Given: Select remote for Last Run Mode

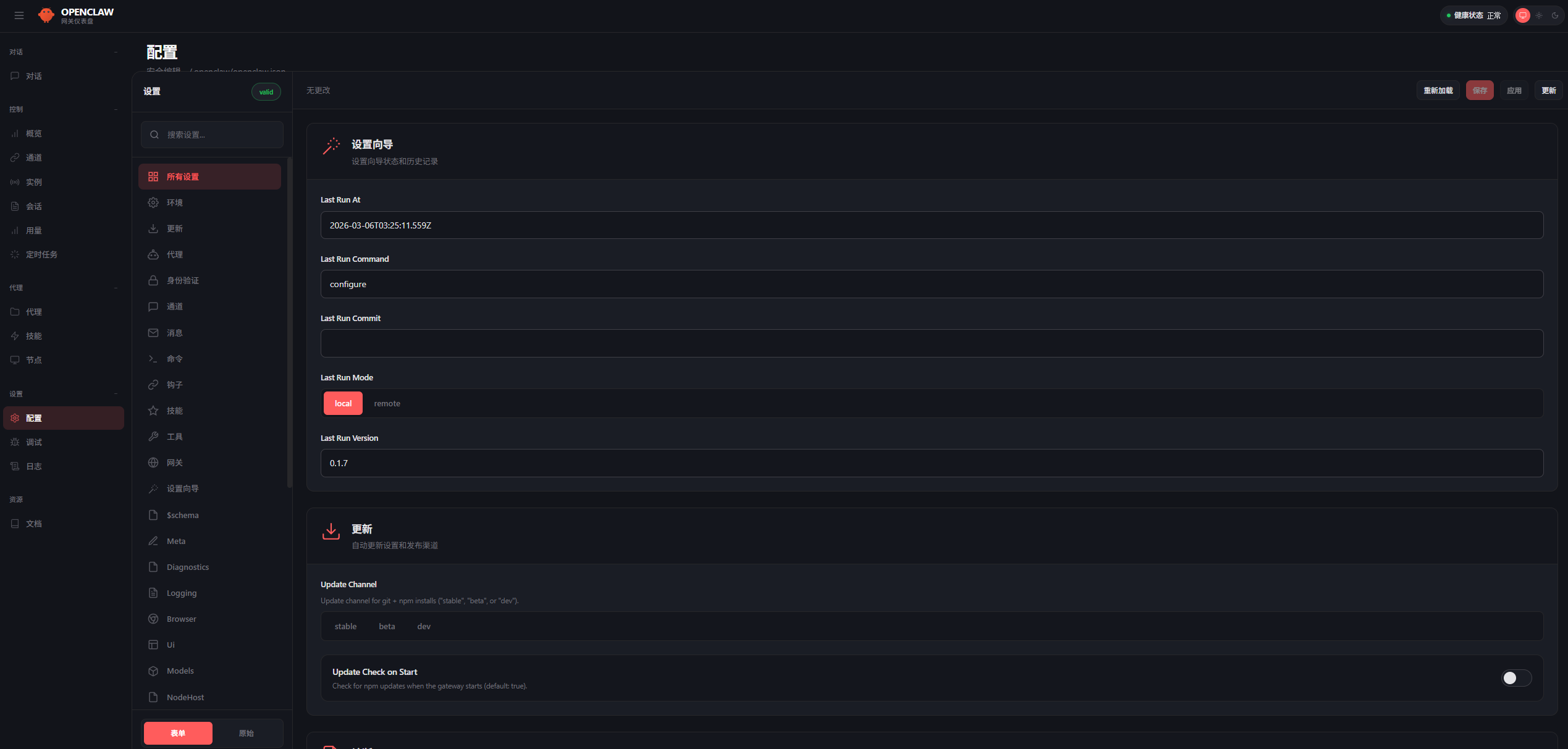Looking at the screenshot, I should (387, 403).
